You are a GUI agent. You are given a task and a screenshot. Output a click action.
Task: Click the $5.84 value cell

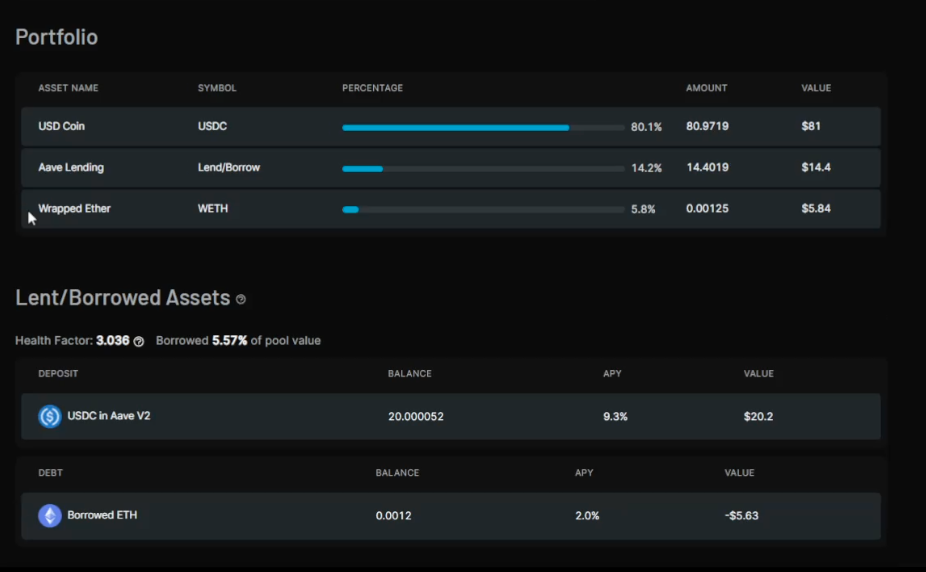[x=816, y=208]
